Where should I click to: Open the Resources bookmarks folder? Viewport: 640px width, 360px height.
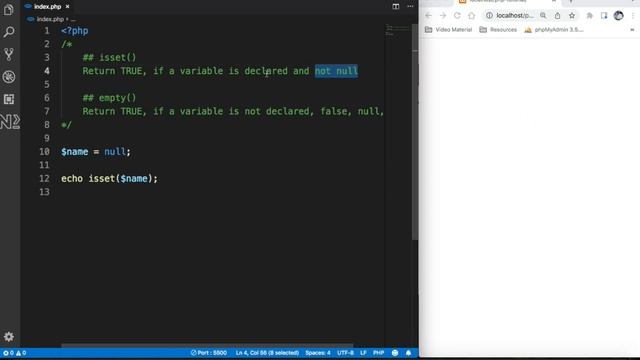click(498, 30)
